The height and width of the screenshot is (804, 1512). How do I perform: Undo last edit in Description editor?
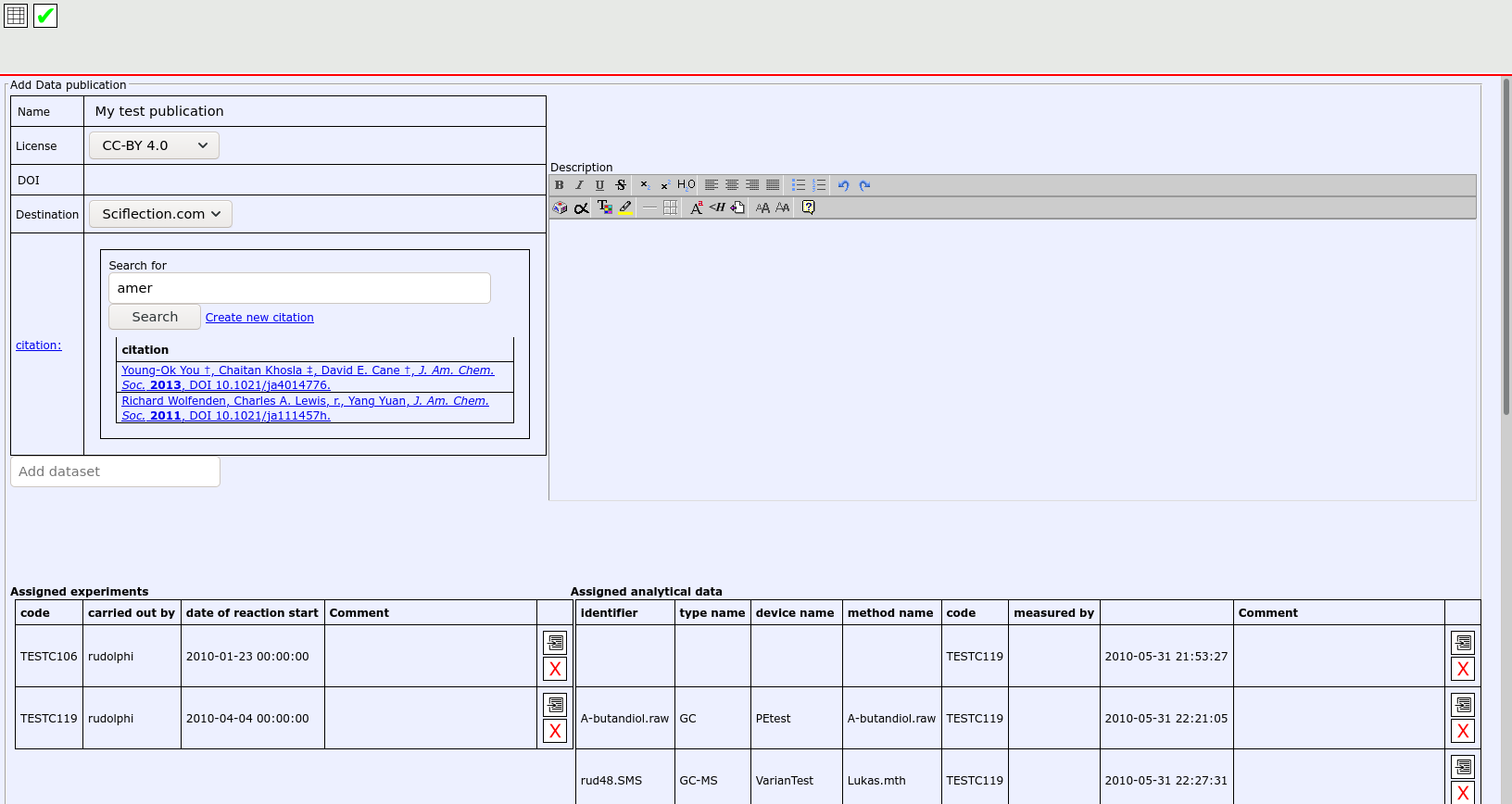pos(843,185)
